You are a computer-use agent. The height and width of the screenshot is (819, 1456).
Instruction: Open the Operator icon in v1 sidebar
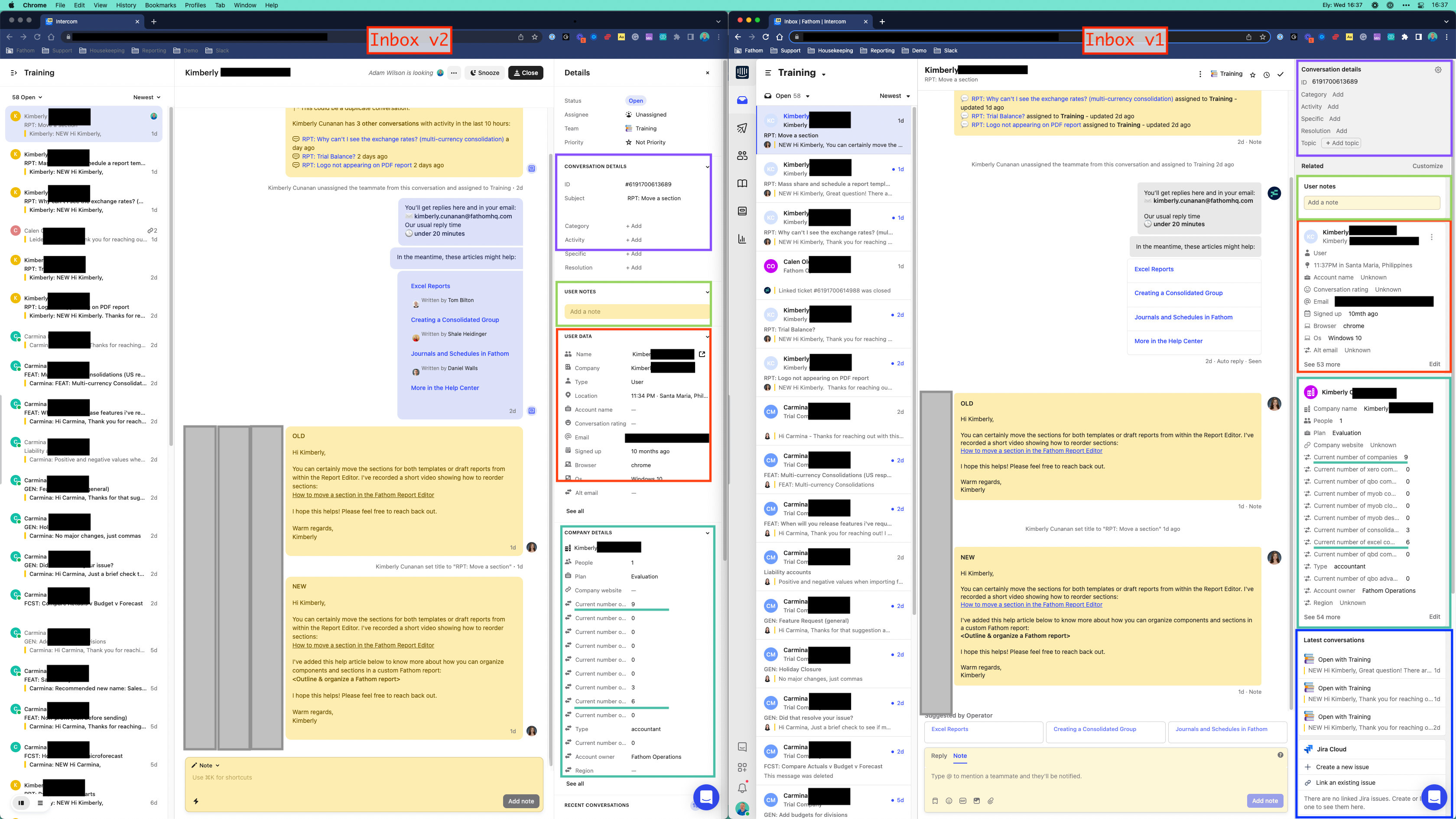click(742, 211)
